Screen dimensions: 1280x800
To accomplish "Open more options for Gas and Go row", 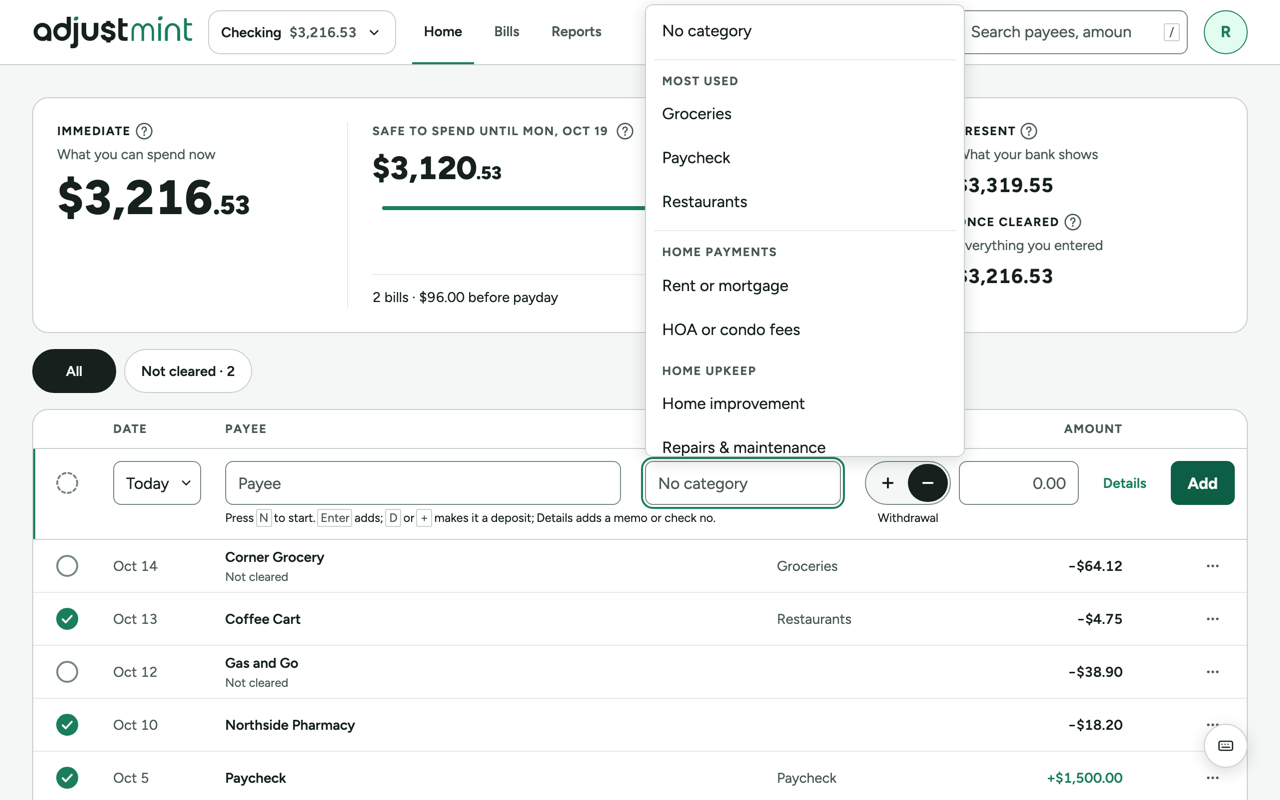I will pyautogui.click(x=1212, y=672).
